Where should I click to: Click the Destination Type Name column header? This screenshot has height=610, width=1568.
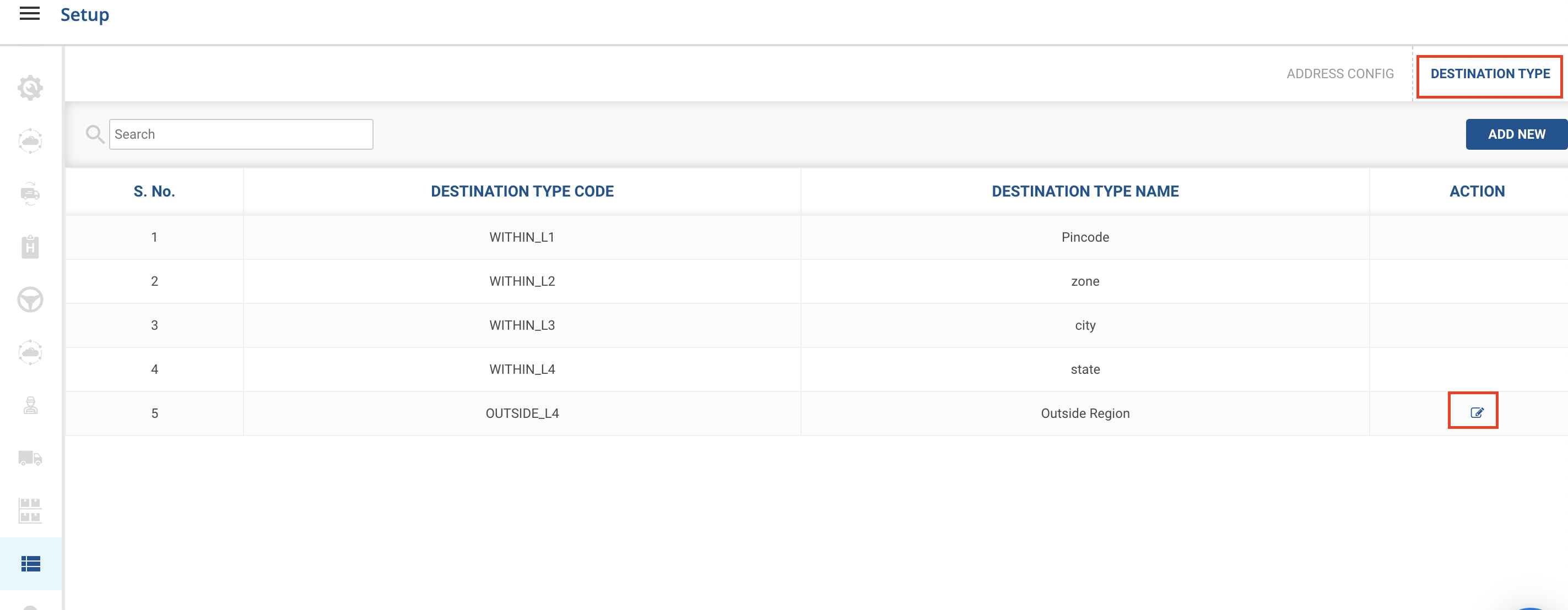[1084, 191]
